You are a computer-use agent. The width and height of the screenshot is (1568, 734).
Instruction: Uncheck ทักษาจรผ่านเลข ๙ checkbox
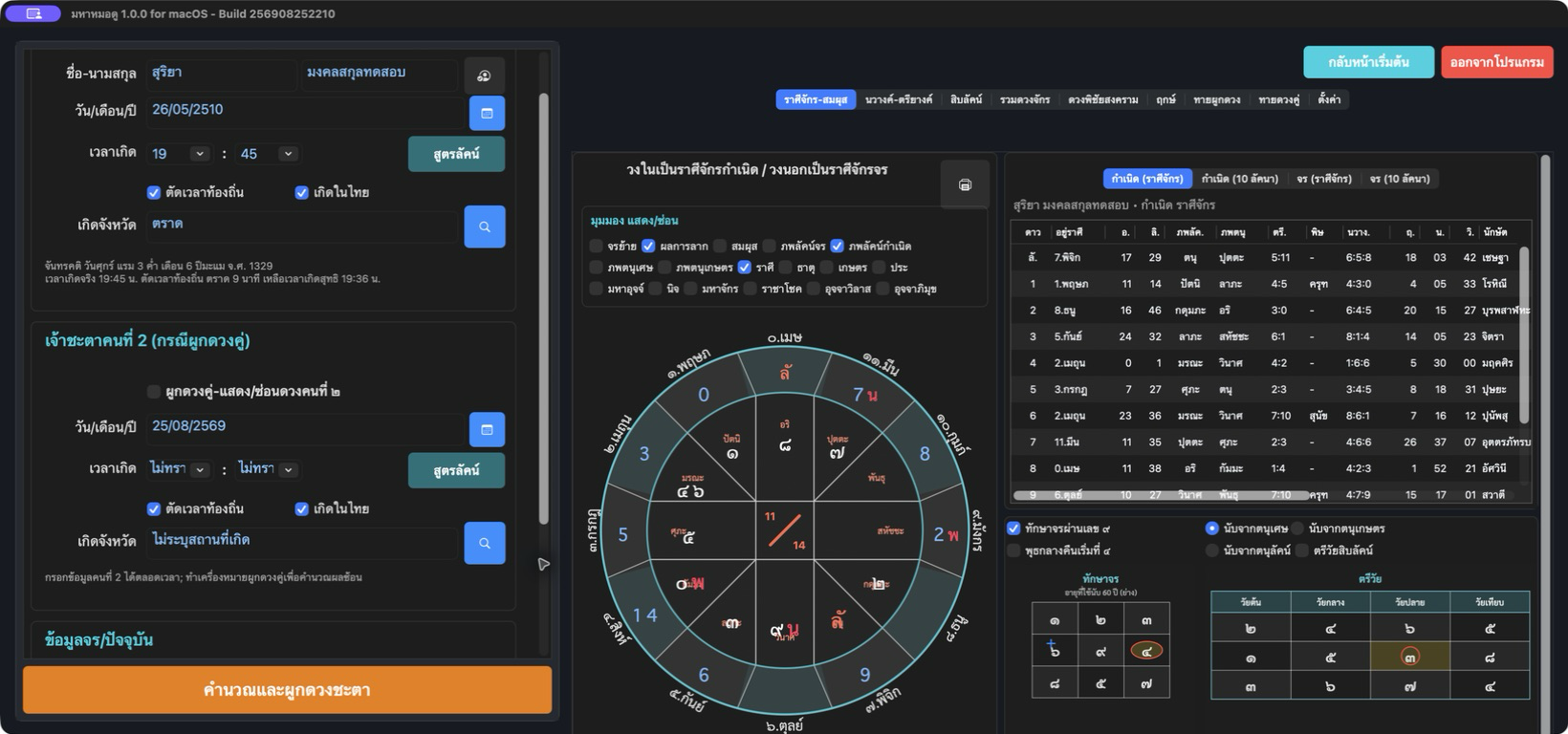(x=1013, y=529)
